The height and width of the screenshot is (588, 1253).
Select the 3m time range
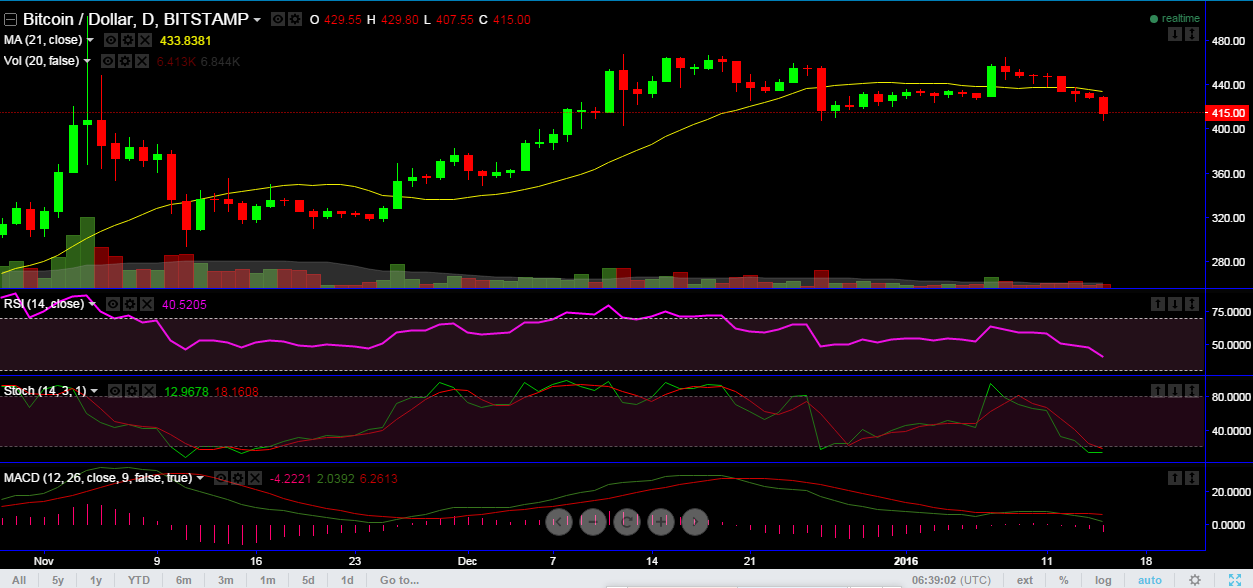pos(226,580)
